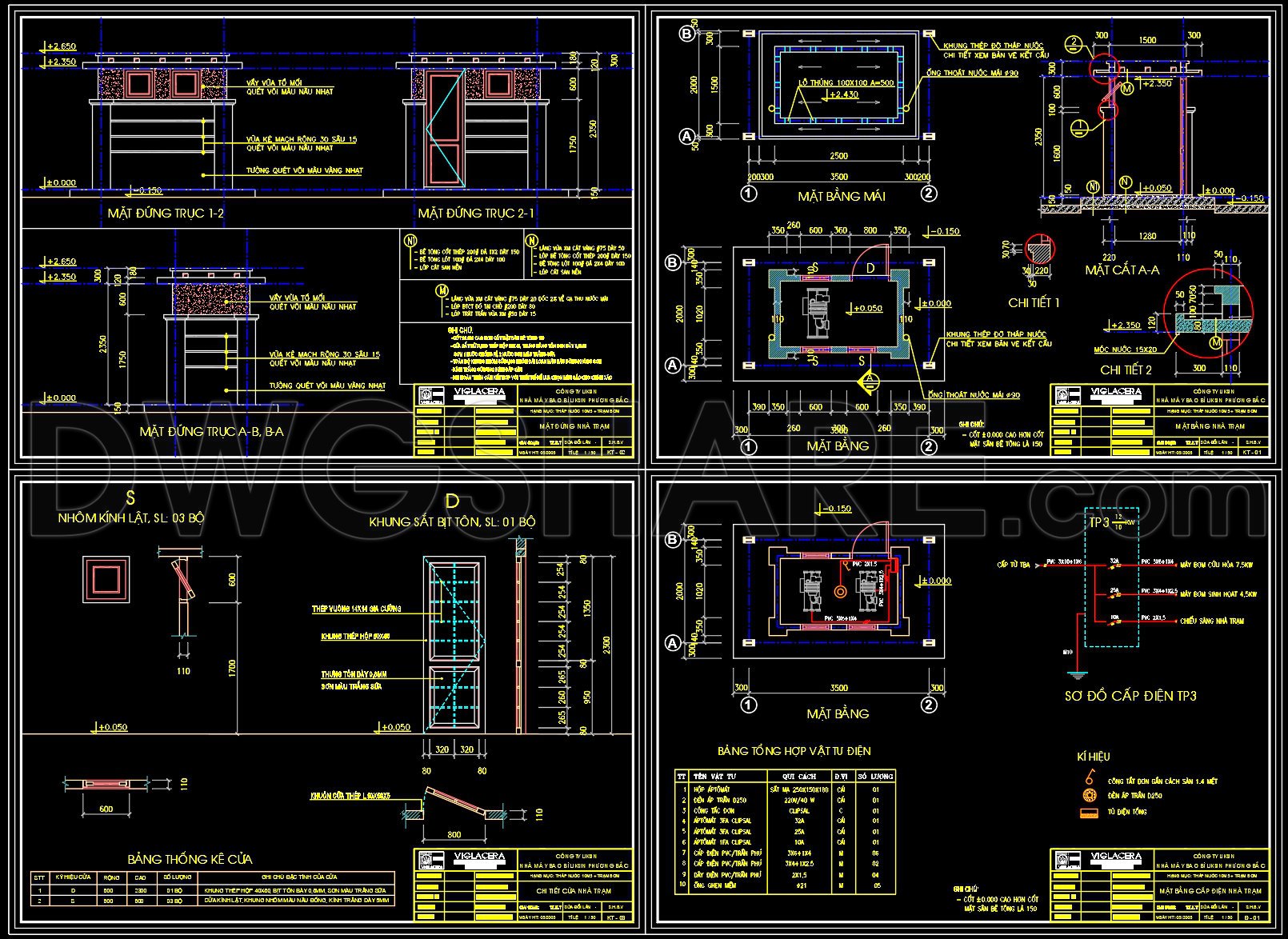This screenshot has height=939, width=1288.
Task: Select the MẶT ĐỨNG TRỤC A-B, B-A title
Action: (x=211, y=432)
